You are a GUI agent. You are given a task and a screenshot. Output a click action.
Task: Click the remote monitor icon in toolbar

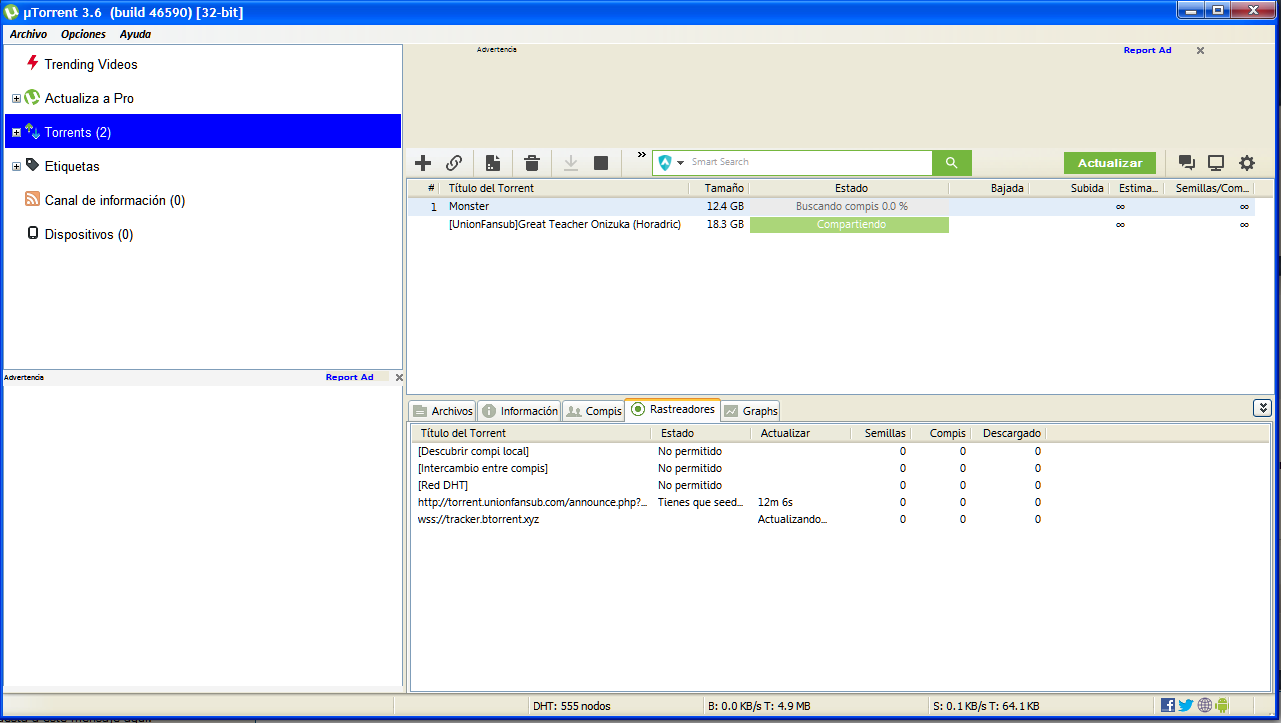pos(1216,163)
